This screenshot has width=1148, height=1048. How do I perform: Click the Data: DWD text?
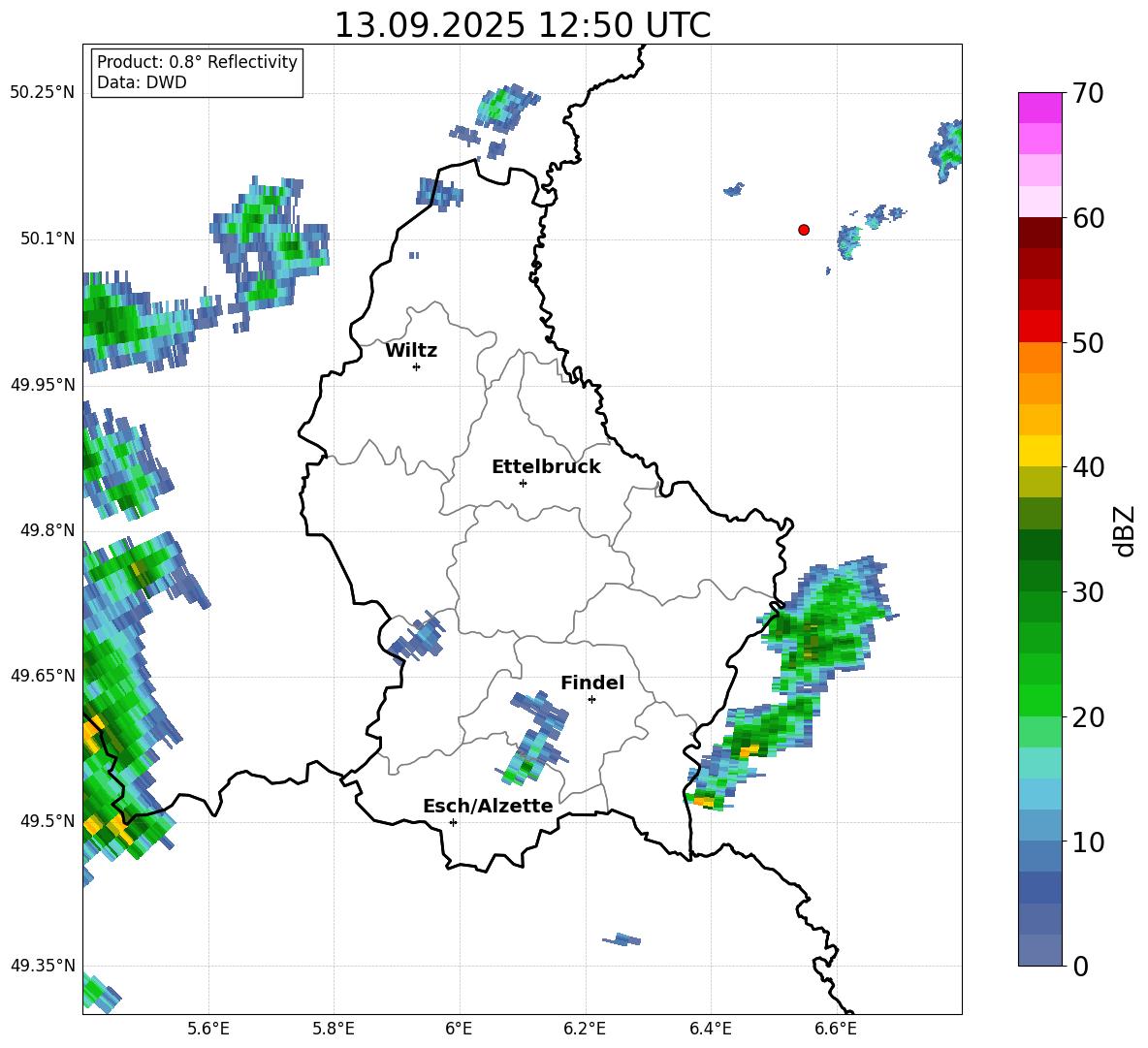[x=142, y=82]
